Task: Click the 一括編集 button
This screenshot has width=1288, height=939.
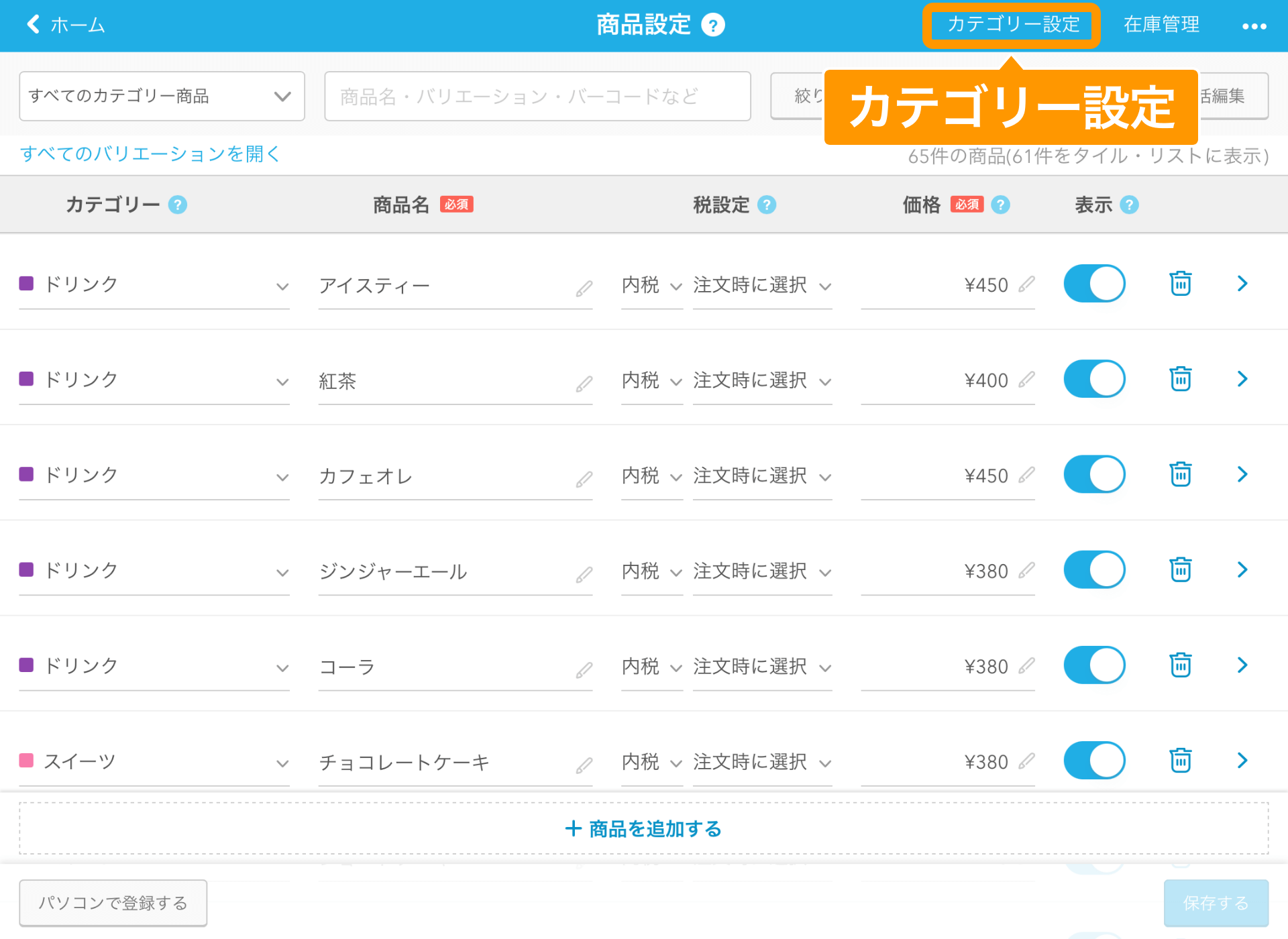Action: pyautogui.click(x=1233, y=96)
